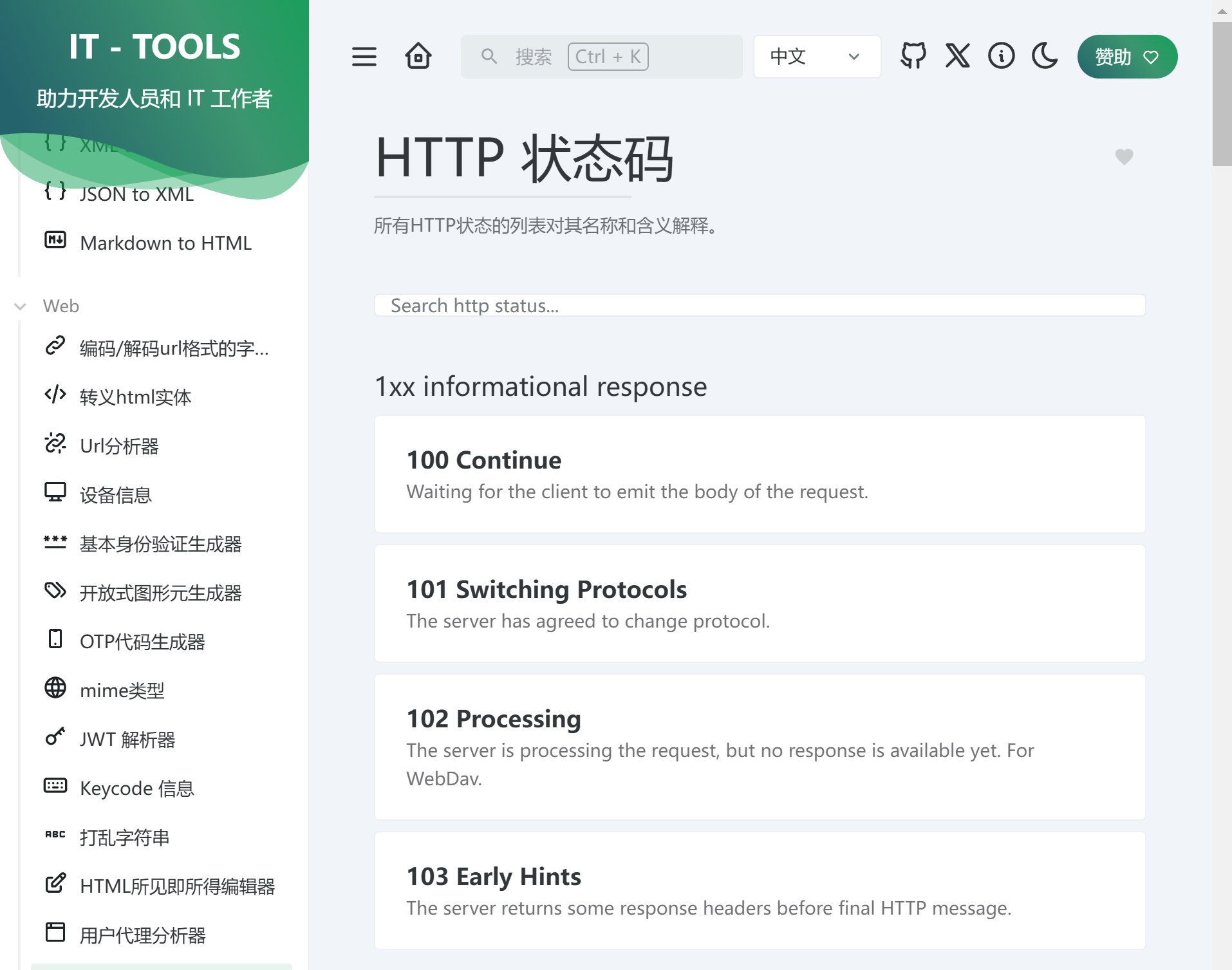Click the mime类型 globe icon
The width and height of the screenshot is (1232, 970).
coord(55,687)
